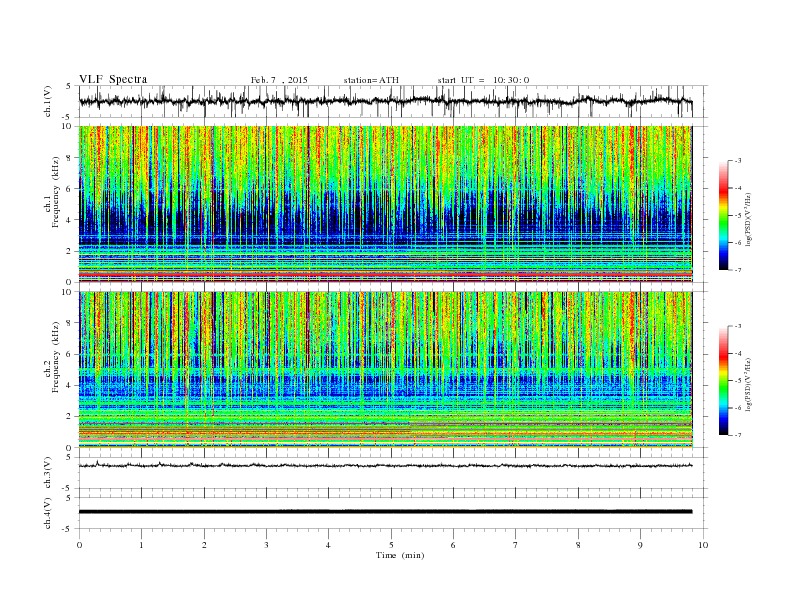Select the "start UT = 10:30:0" text
The image size is (792, 612).
(483, 80)
